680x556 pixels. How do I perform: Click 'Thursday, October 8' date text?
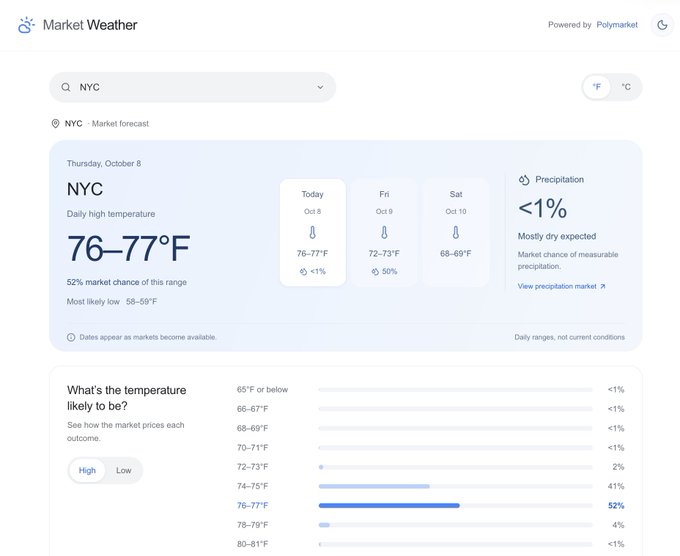click(x=104, y=164)
